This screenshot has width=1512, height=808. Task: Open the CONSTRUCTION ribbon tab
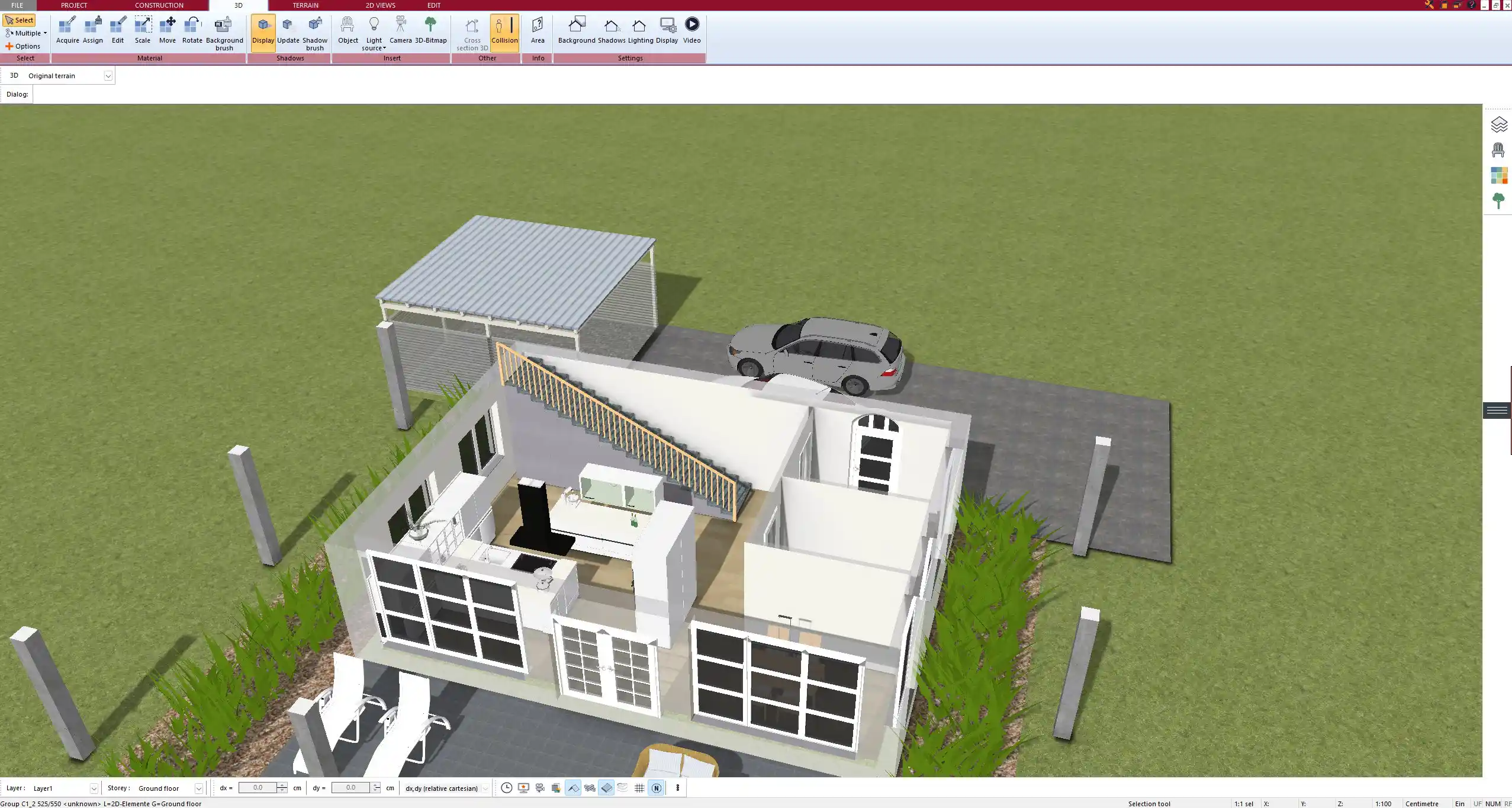point(159,5)
